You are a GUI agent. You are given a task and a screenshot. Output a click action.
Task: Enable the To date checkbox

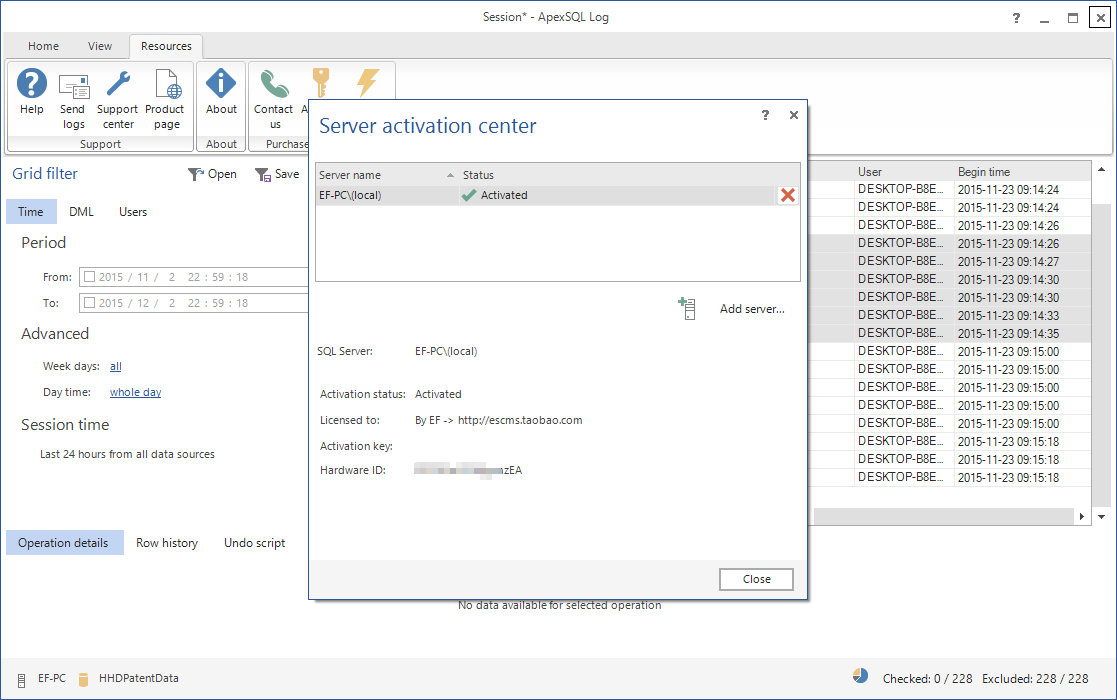pos(90,302)
